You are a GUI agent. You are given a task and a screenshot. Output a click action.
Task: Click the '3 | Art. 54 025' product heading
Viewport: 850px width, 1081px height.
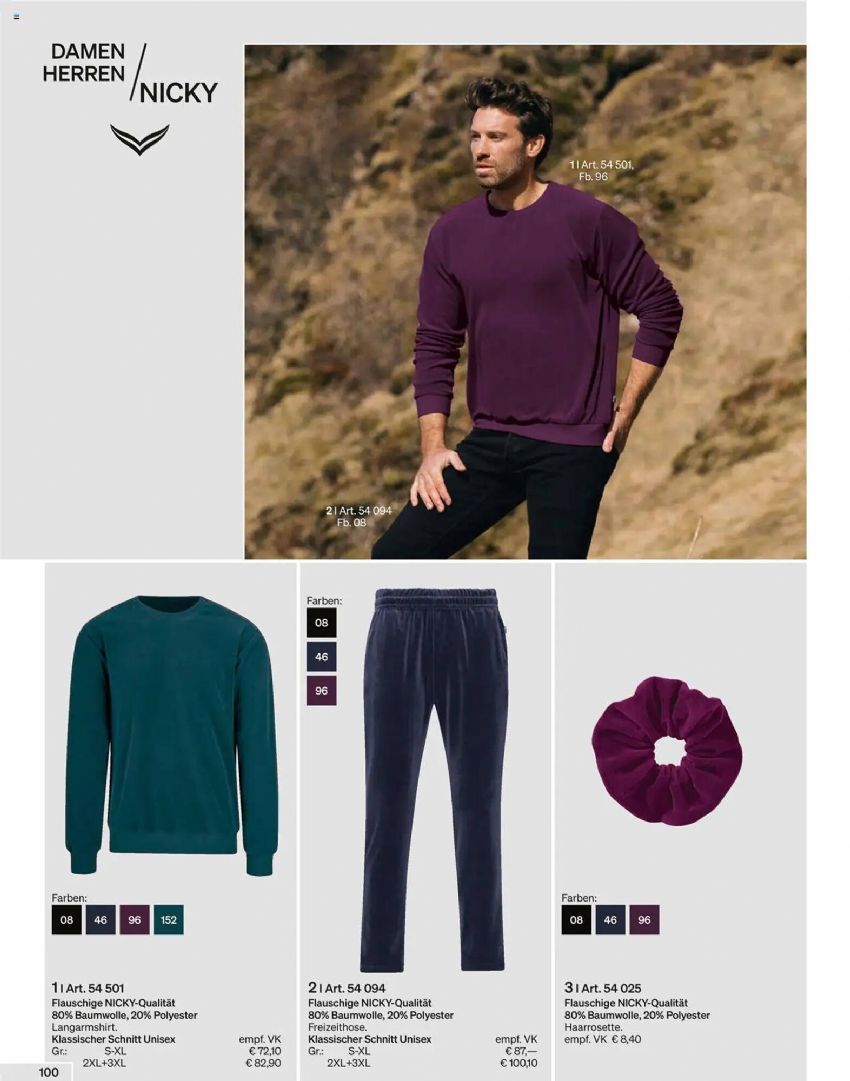tap(603, 988)
